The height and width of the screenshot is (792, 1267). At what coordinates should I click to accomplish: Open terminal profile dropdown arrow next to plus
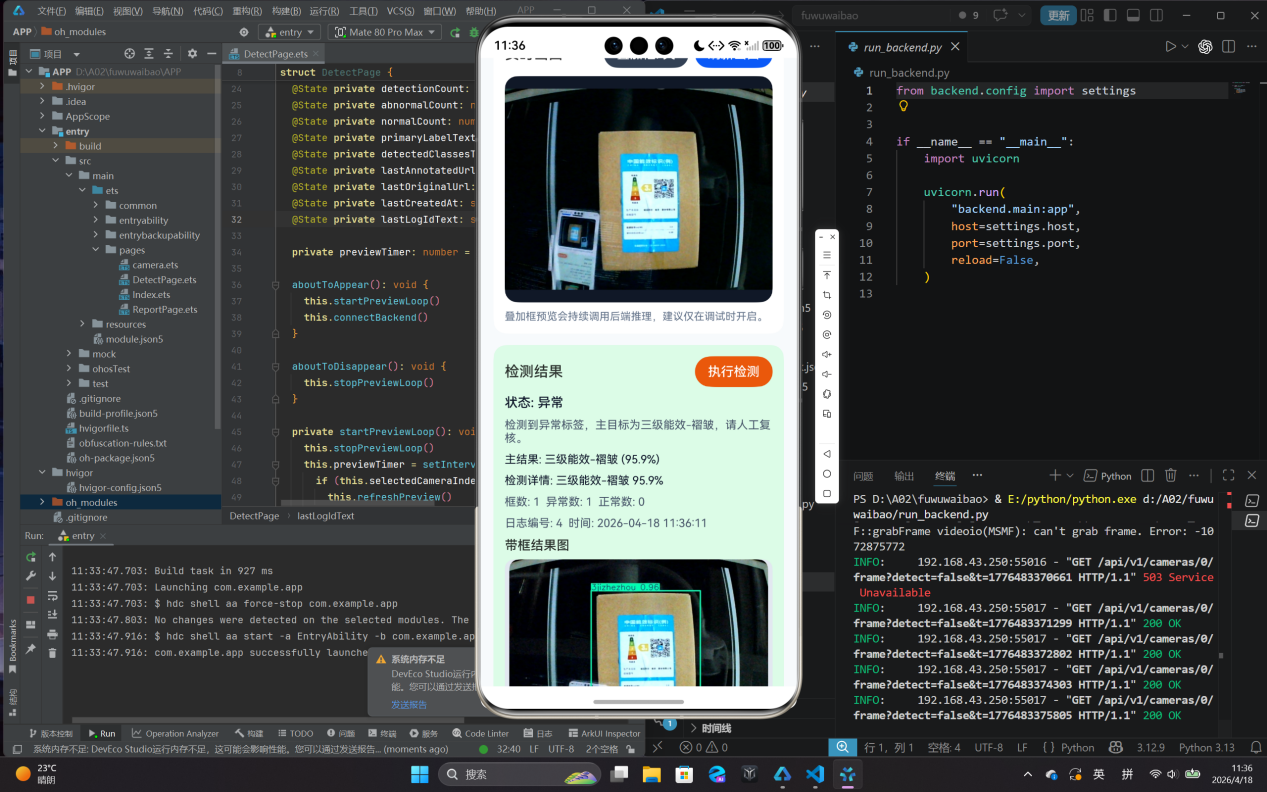[1070, 476]
